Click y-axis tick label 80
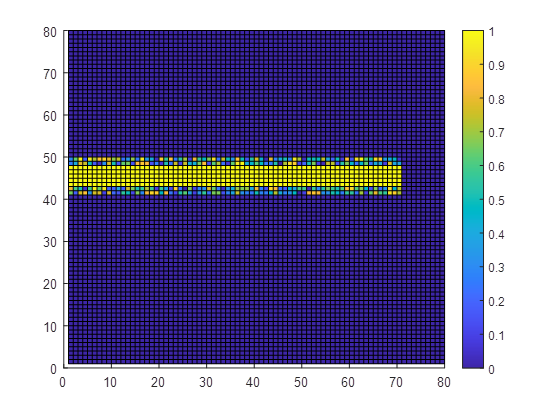 tap(50, 32)
